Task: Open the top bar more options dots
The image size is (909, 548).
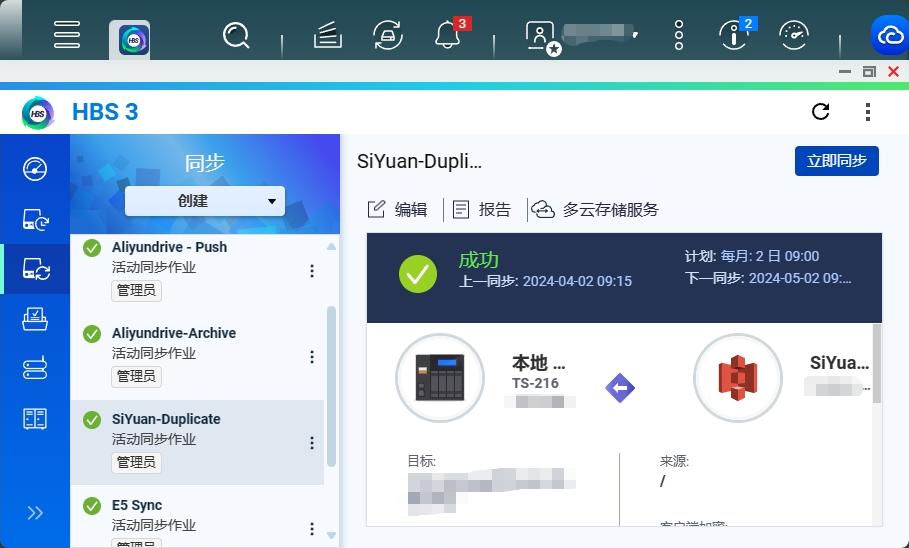Action: [679, 35]
